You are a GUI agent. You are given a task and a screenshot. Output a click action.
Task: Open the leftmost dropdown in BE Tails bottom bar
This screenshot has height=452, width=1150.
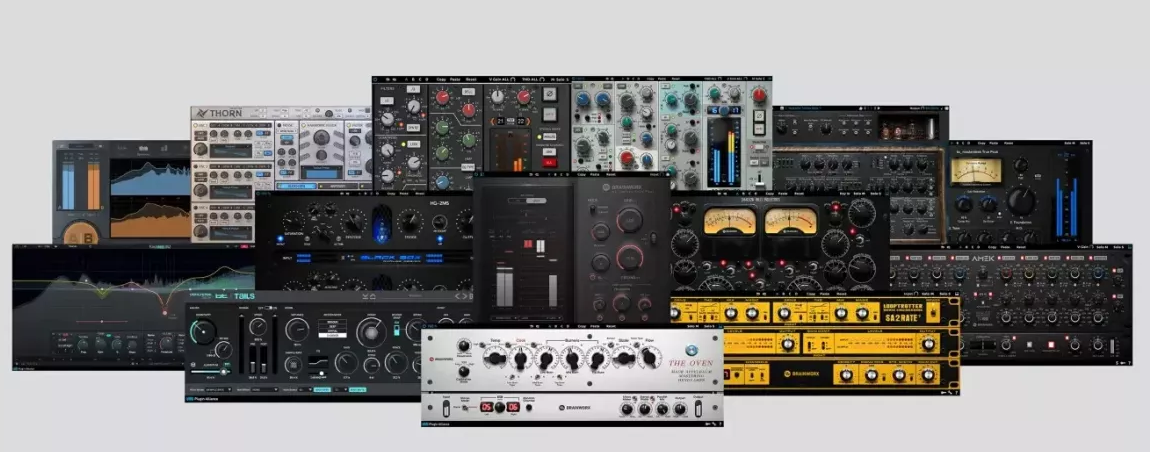point(219,390)
